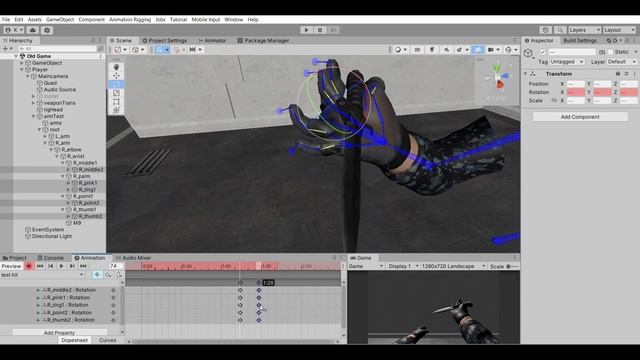This screenshot has width=640, height=360.
Task: Select the Rect tool in Scene toolbar
Action: point(116,102)
